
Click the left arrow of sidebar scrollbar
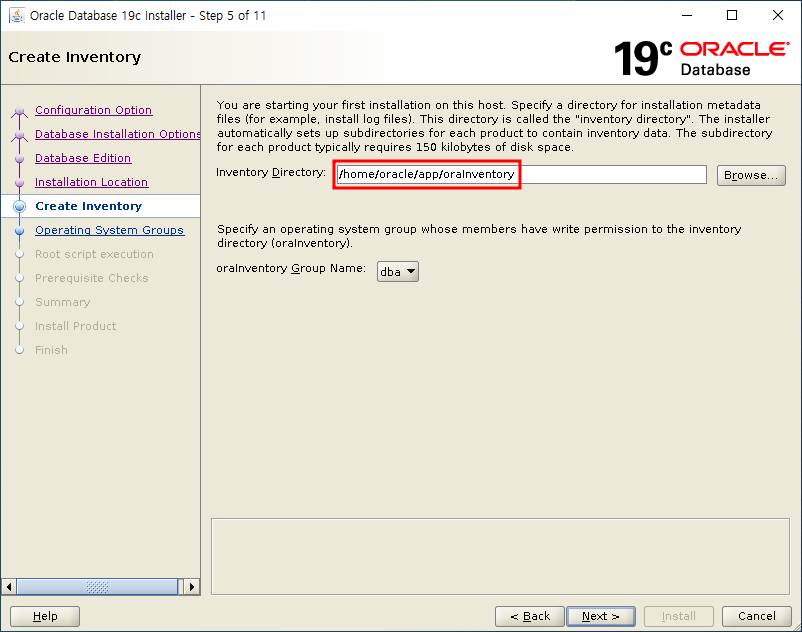[x=9, y=586]
